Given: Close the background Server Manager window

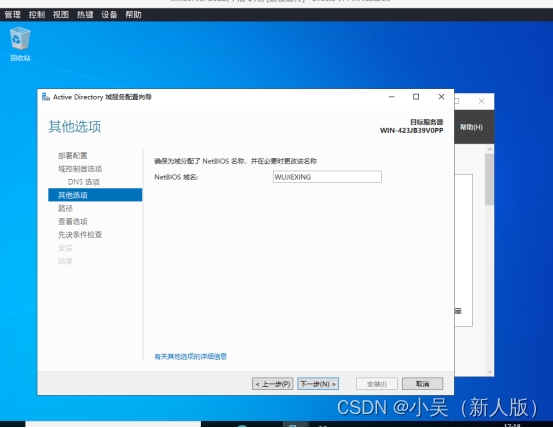Looking at the screenshot, I should click(x=481, y=101).
